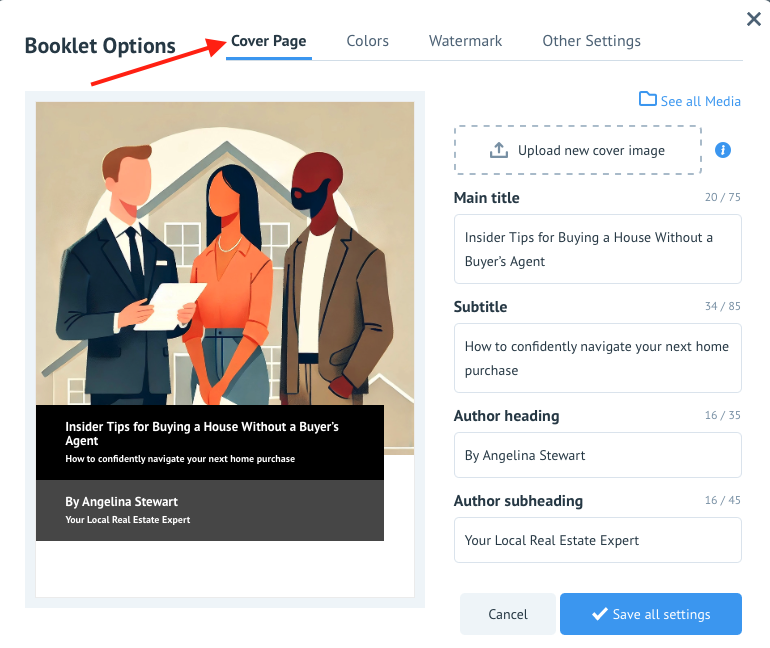Edit the Author subheading field
Image resolution: width=770 pixels, height=648 pixels.
(x=598, y=540)
